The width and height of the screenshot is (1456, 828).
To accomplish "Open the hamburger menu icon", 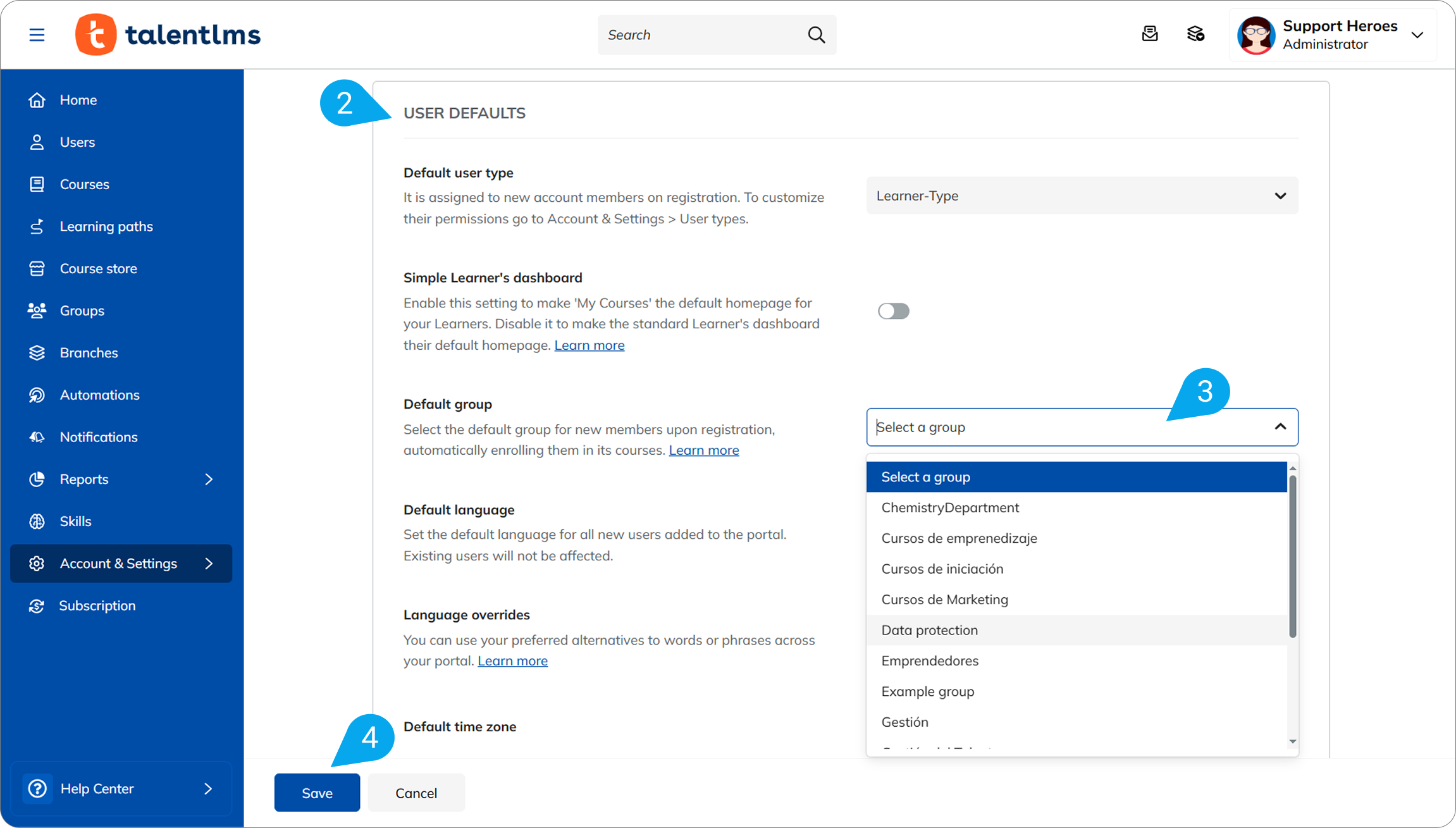I will click(37, 35).
